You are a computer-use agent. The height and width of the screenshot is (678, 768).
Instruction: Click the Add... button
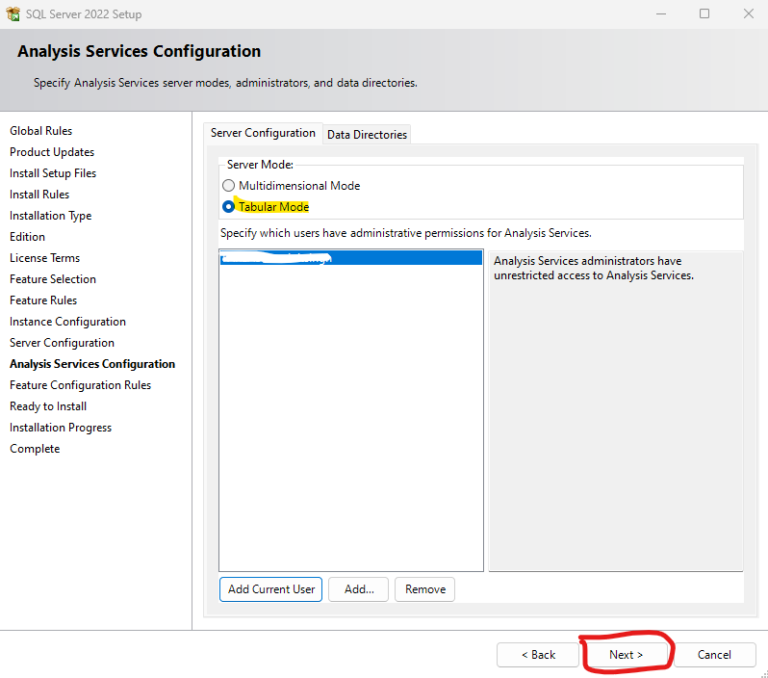[x=359, y=589]
